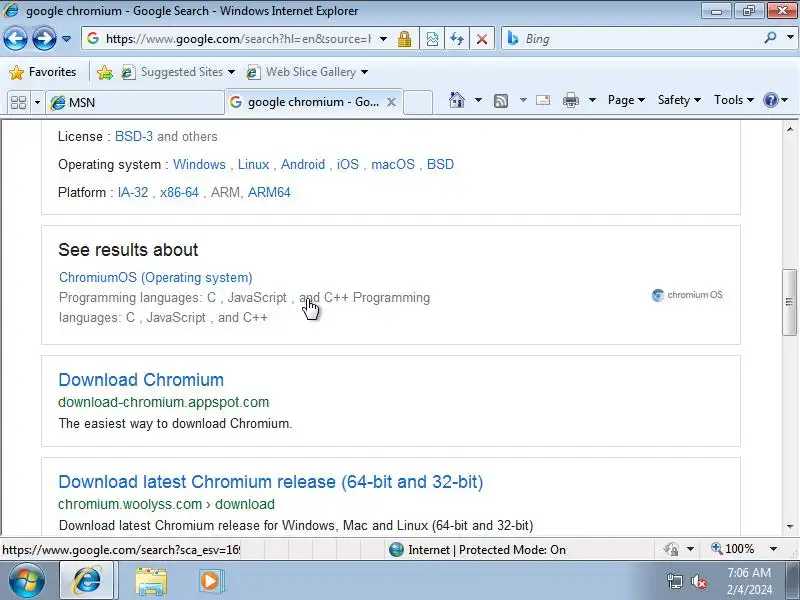800x600 pixels.
Task: Open Windows Explorer from the taskbar
Action: point(151,581)
